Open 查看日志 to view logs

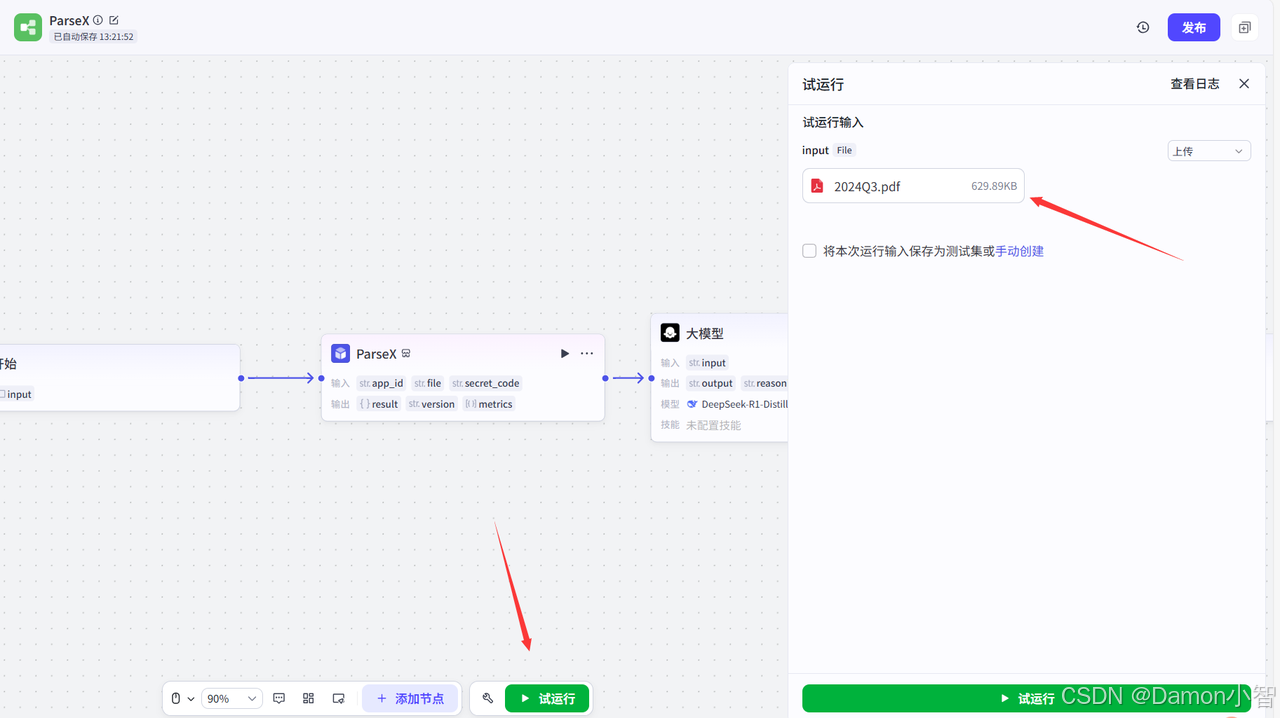click(x=1195, y=84)
